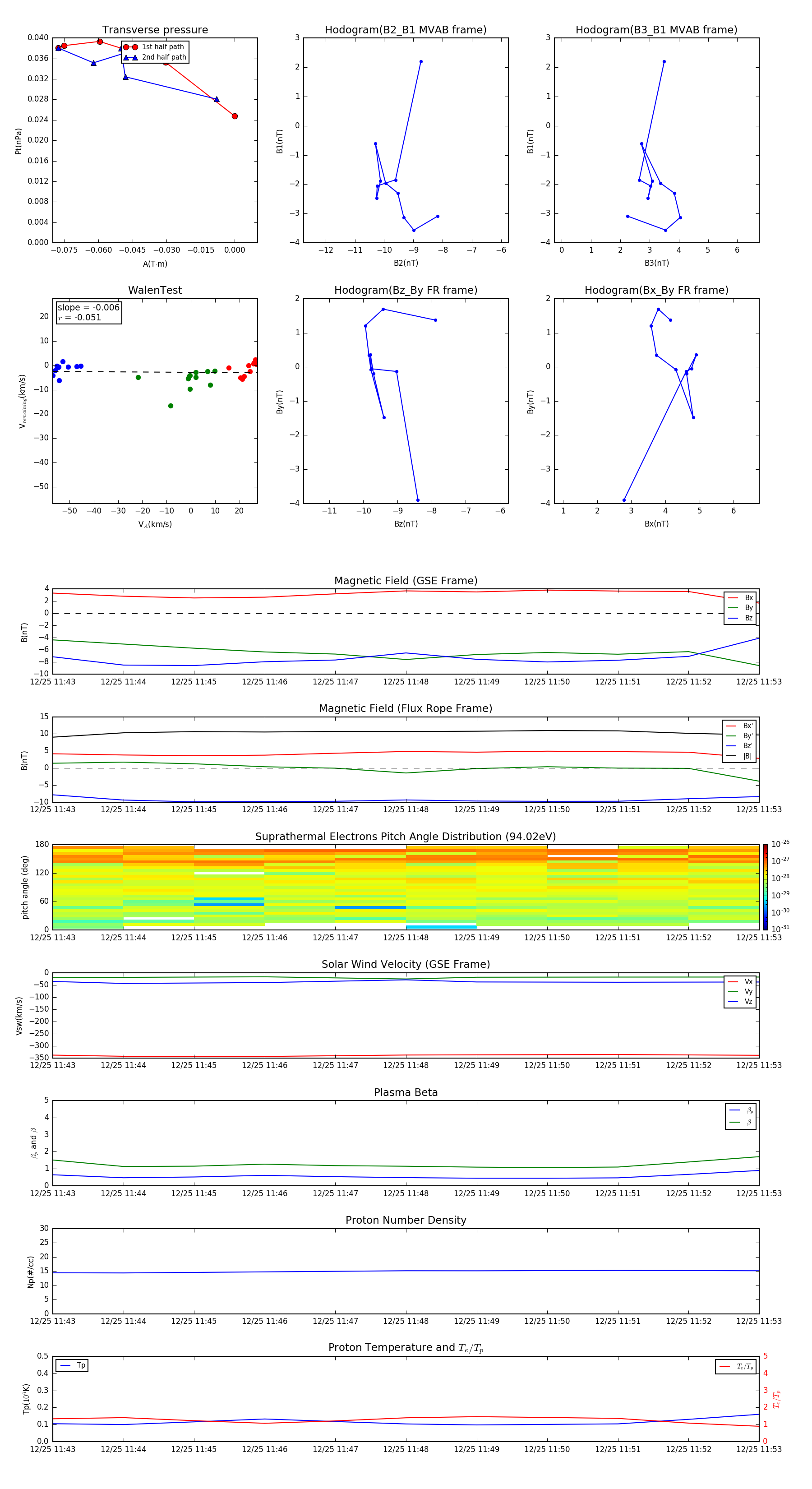The image size is (812, 1489).
Task: Click the Tp legend box in temperature panel
Action: tap(72, 1365)
